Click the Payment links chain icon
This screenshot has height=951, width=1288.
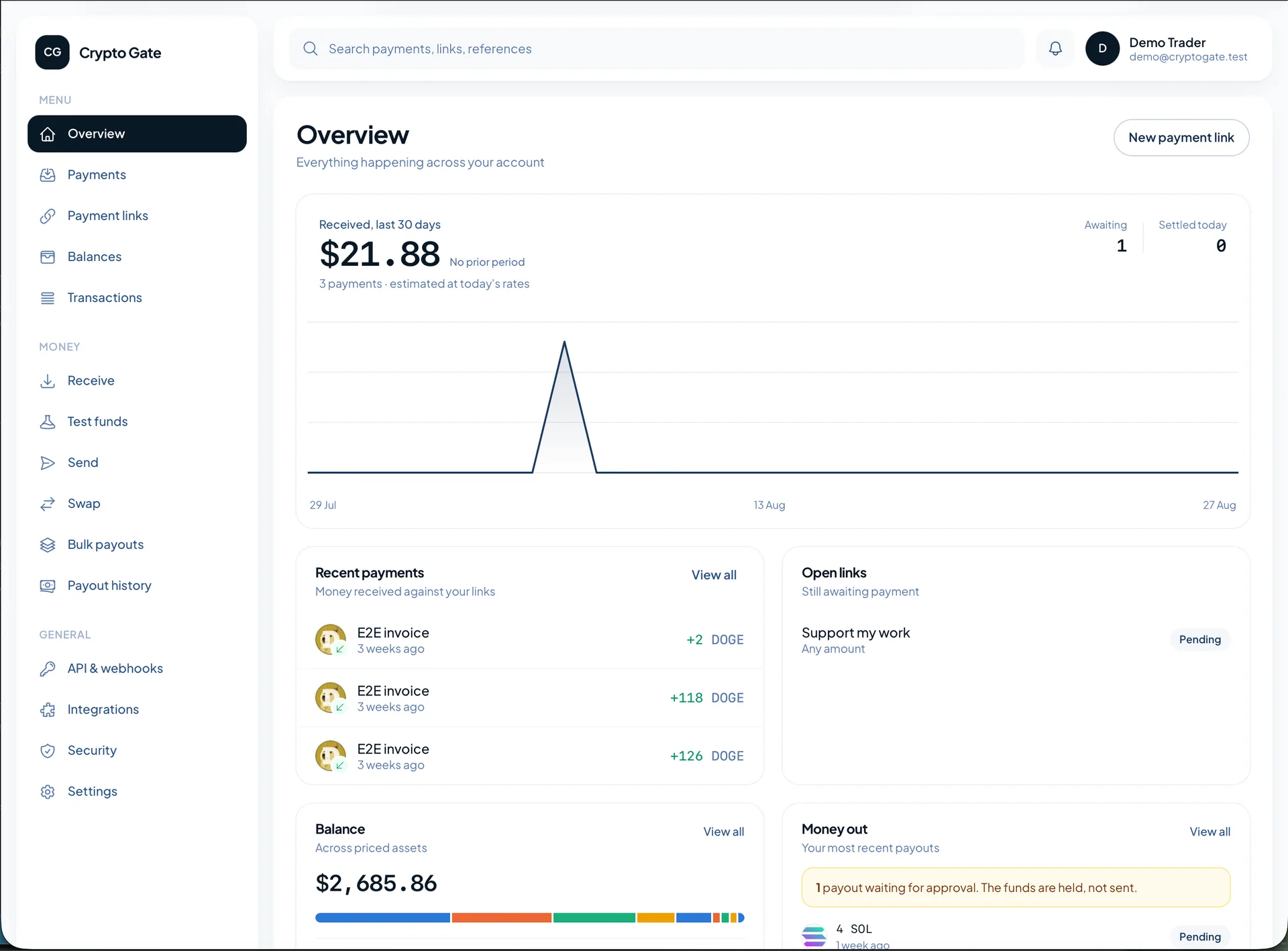(x=48, y=215)
